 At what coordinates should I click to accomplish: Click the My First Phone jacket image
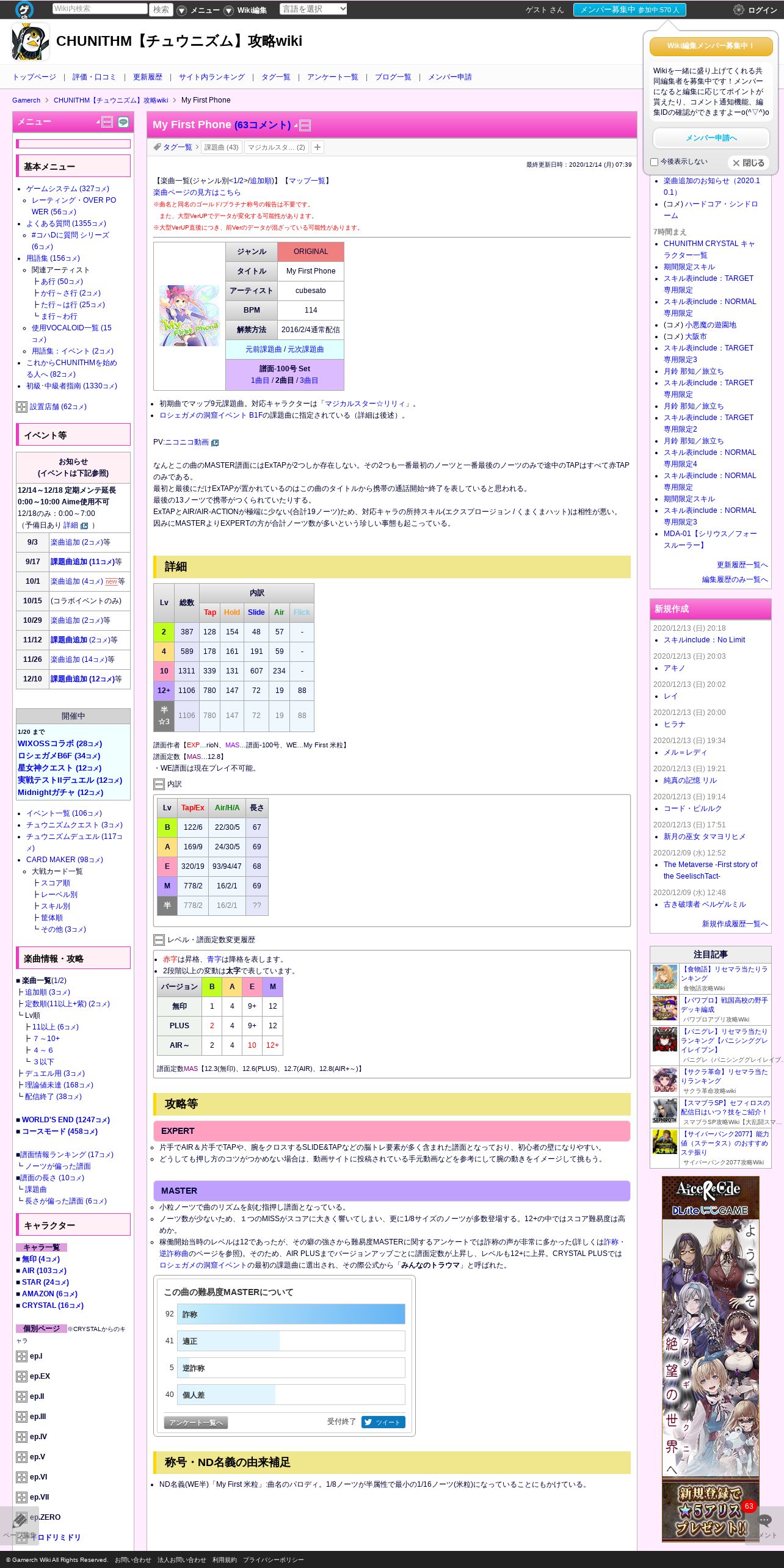click(x=189, y=316)
